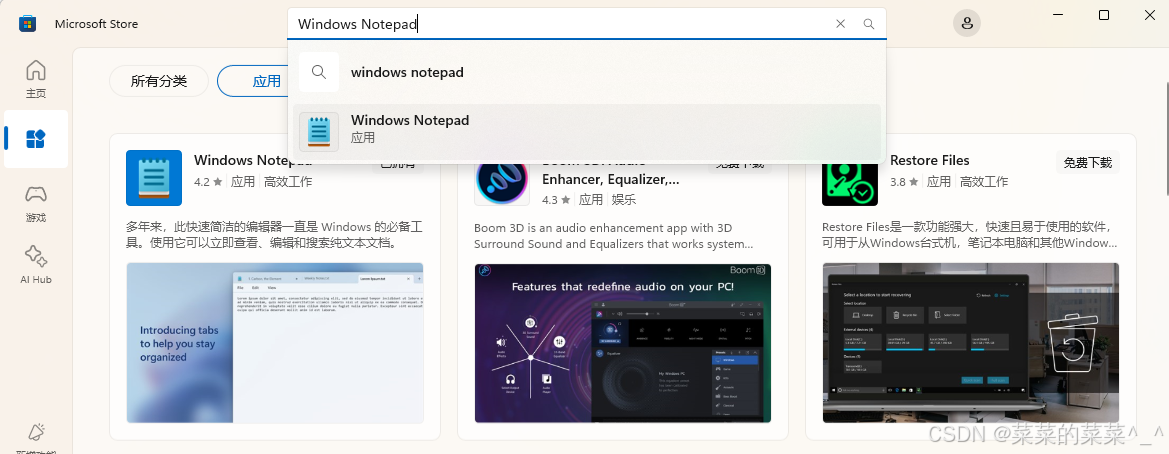This screenshot has width=1169, height=454.
Task: Open the Boom 3D features screenshot
Action: [x=623, y=343]
